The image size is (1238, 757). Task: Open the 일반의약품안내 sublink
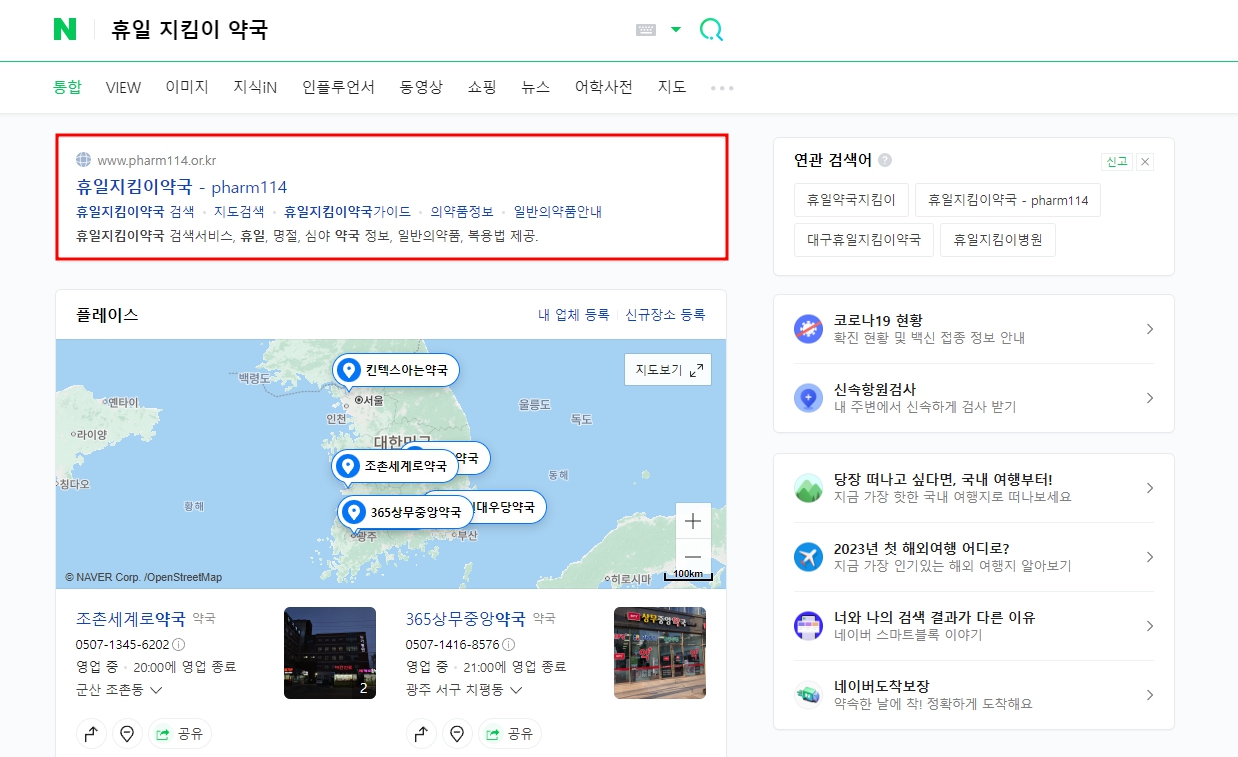point(558,212)
